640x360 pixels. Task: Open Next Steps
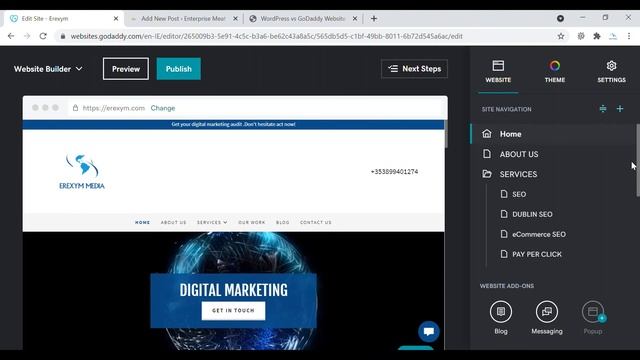pyautogui.click(x=414, y=69)
